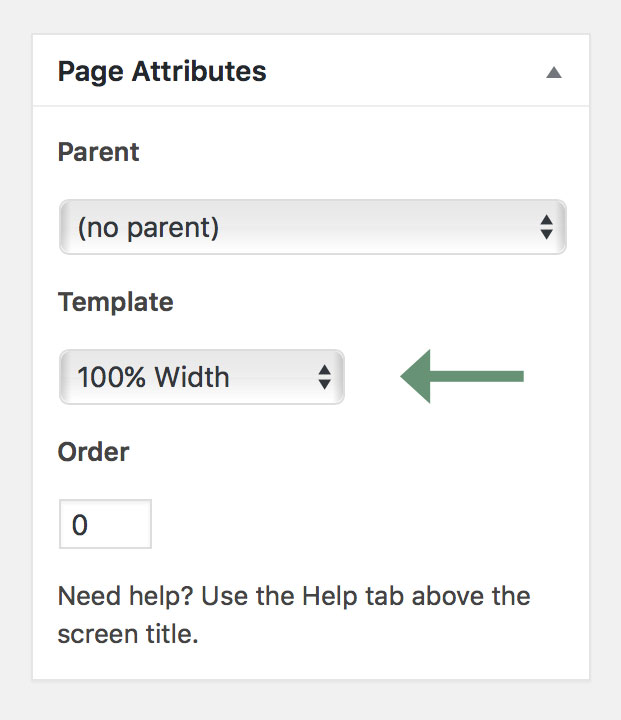Collapse the Page Attributes panel triangle
The width and height of the screenshot is (621, 720).
pyautogui.click(x=553, y=73)
